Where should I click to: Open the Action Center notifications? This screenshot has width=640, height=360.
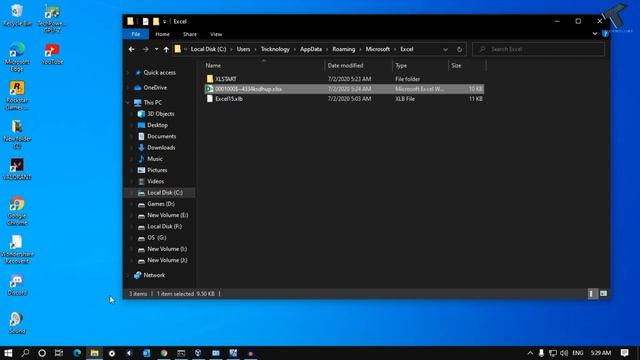(x=624, y=353)
